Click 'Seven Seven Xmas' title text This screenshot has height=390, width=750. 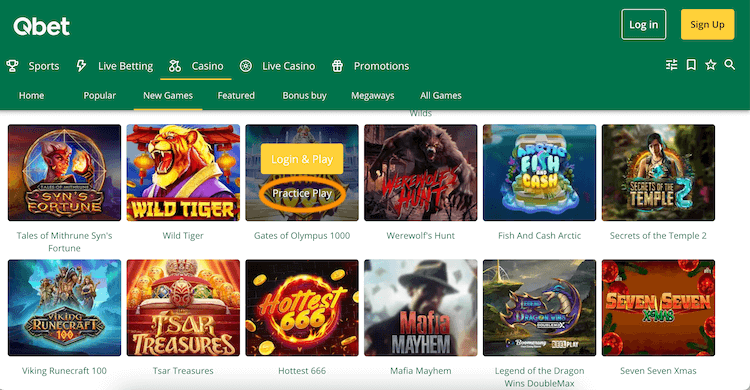point(658,370)
